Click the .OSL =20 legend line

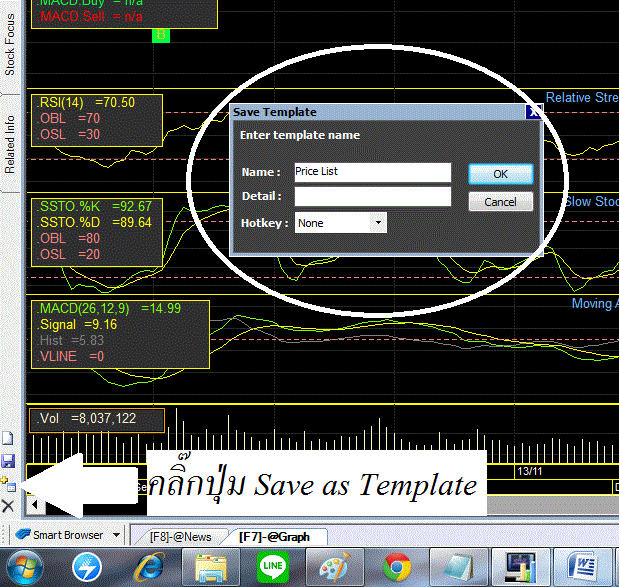pos(69,254)
